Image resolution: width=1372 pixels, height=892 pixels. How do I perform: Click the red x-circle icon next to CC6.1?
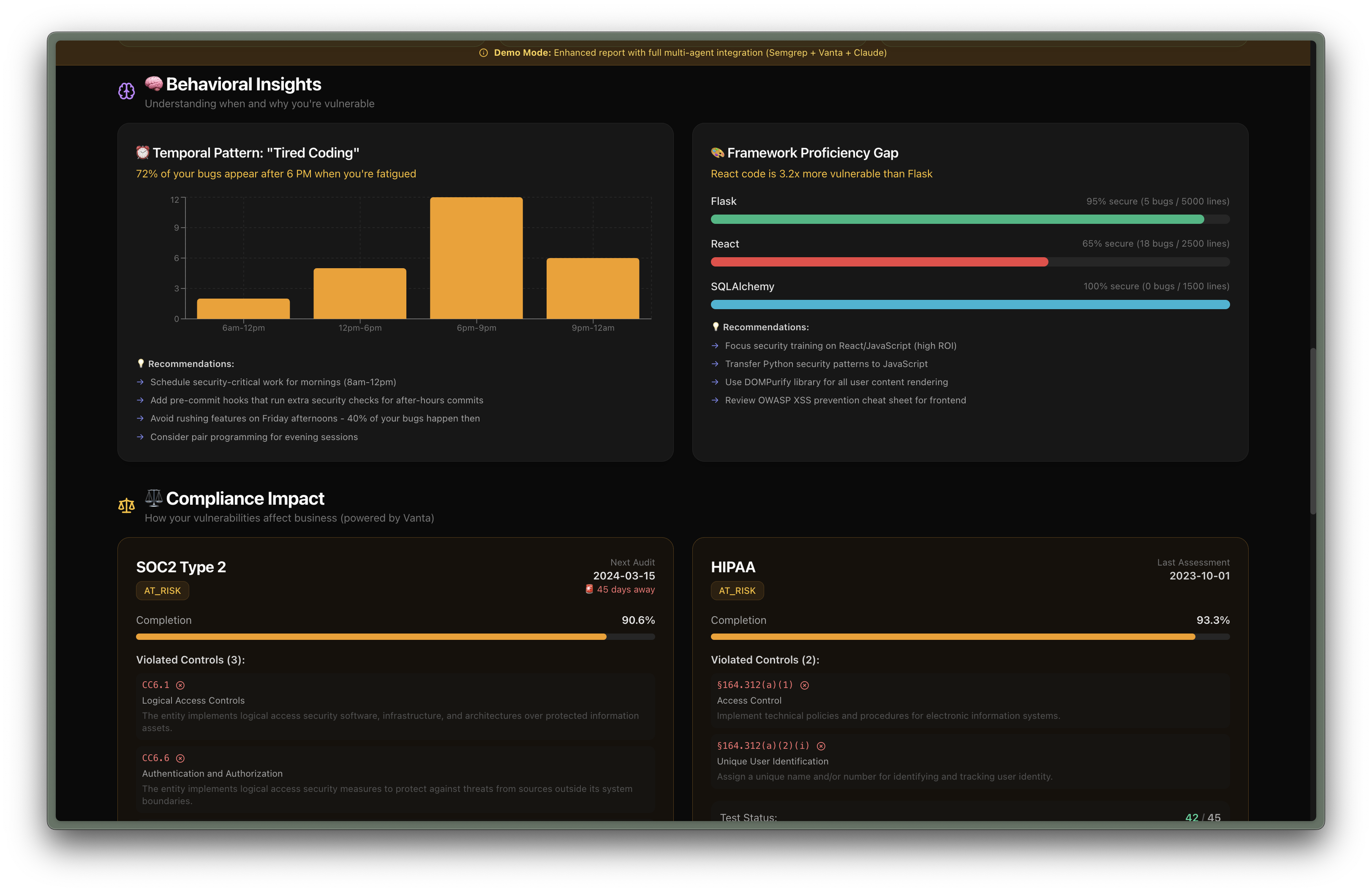click(x=180, y=685)
